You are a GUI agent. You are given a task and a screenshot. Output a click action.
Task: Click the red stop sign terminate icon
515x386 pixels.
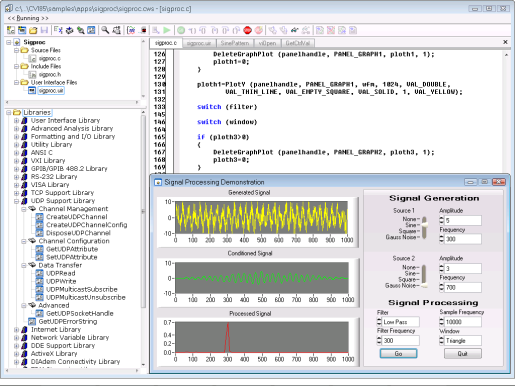[248, 30]
